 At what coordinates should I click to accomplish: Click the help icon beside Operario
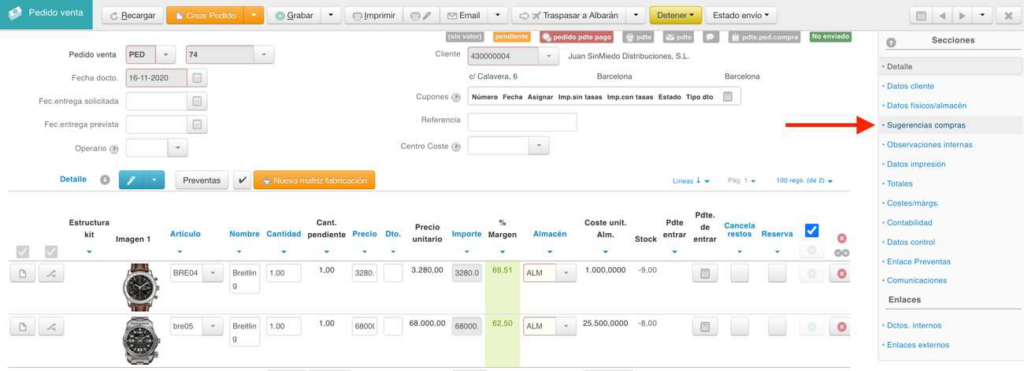114,149
